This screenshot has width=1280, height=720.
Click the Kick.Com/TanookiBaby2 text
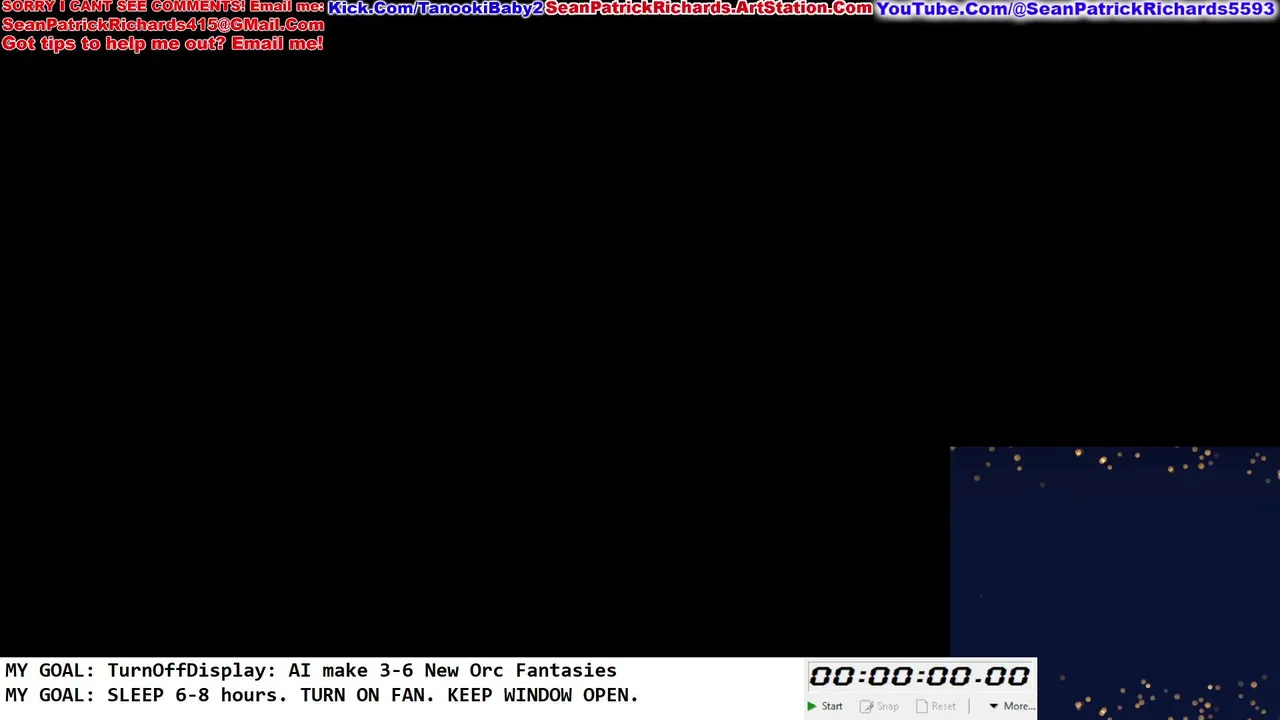click(x=435, y=8)
